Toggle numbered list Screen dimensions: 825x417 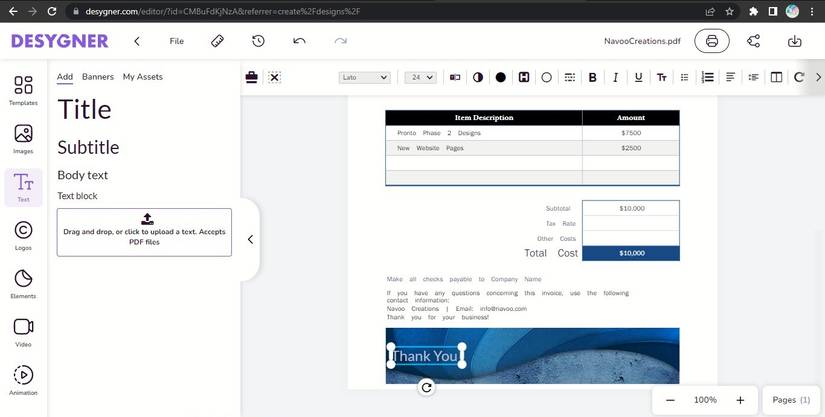tap(708, 77)
